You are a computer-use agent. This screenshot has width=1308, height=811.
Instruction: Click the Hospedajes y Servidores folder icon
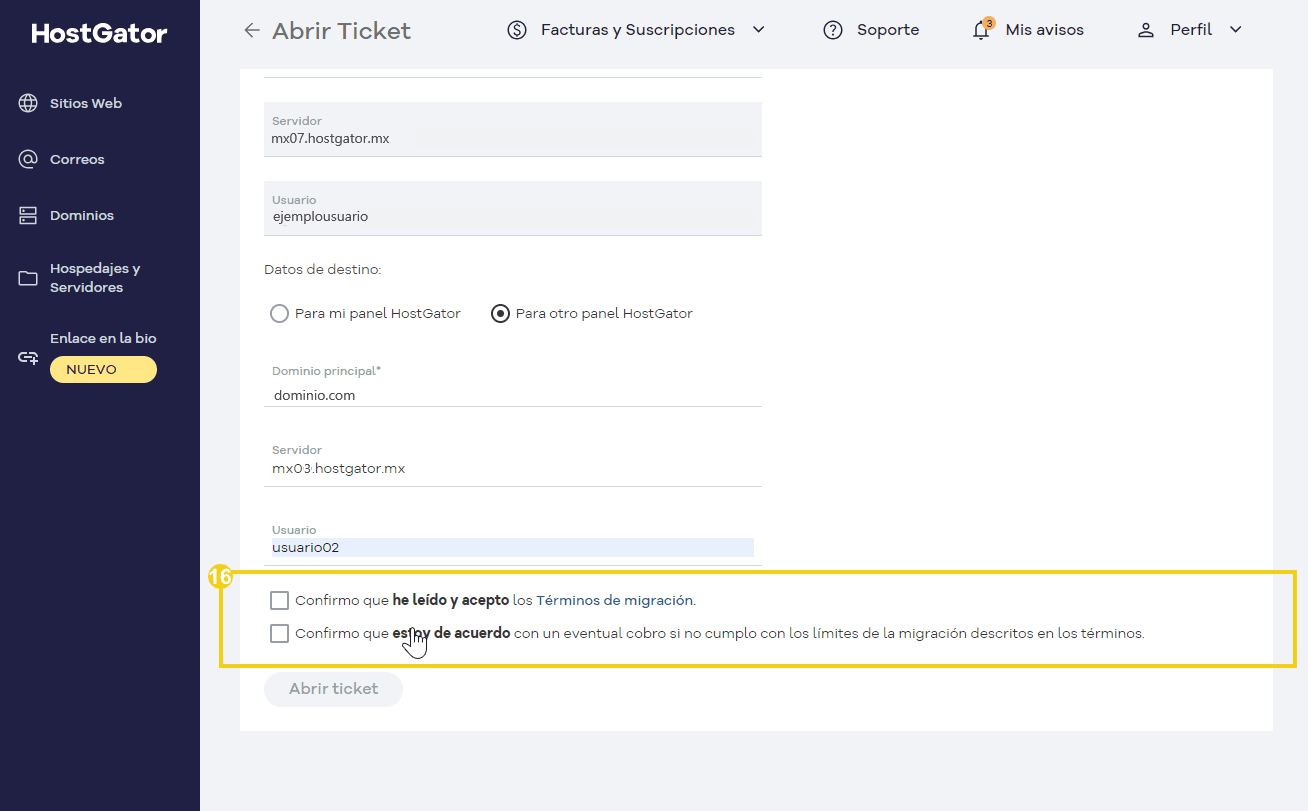click(28, 278)
